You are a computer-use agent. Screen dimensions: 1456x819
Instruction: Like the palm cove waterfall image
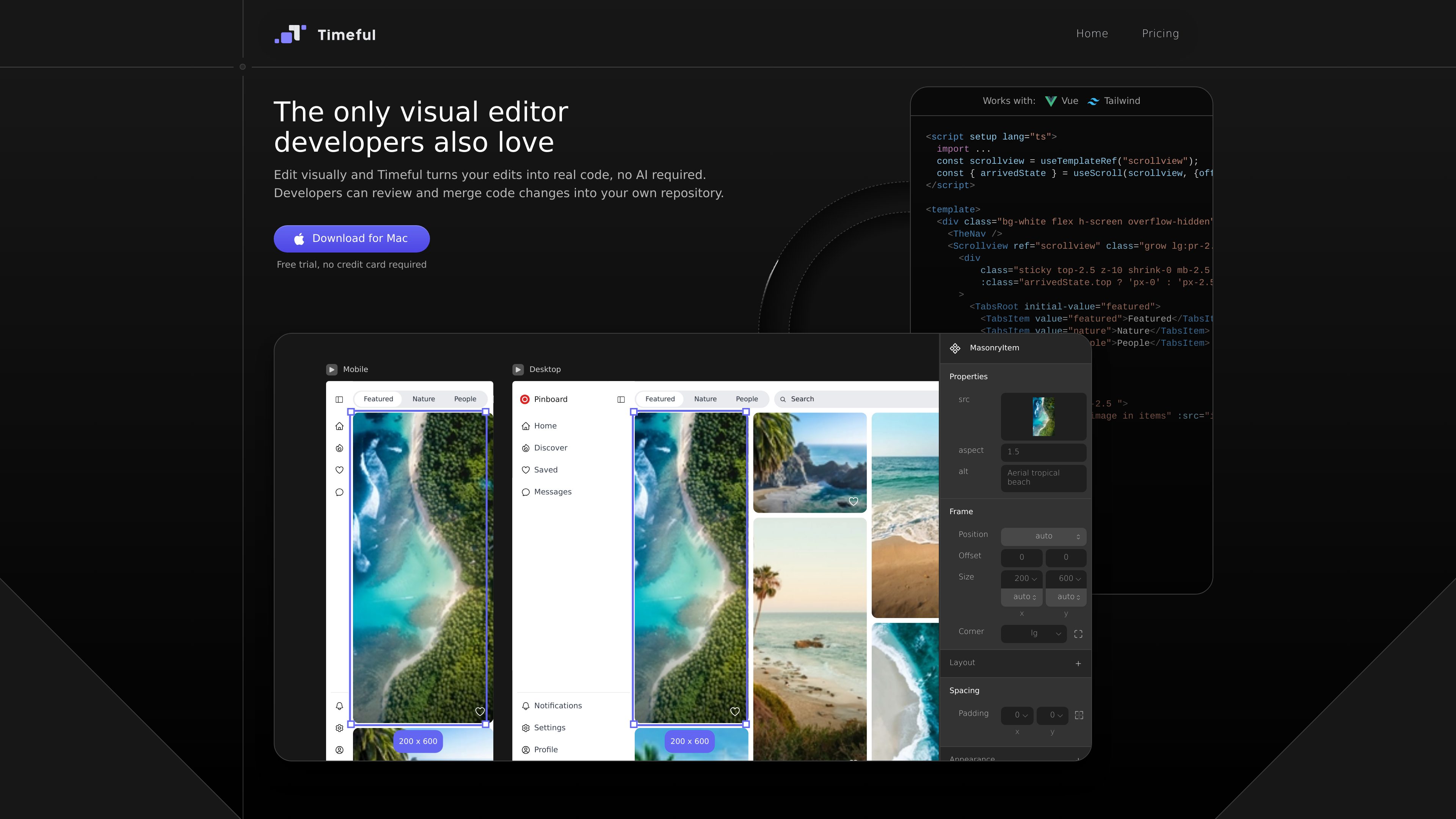854,501
